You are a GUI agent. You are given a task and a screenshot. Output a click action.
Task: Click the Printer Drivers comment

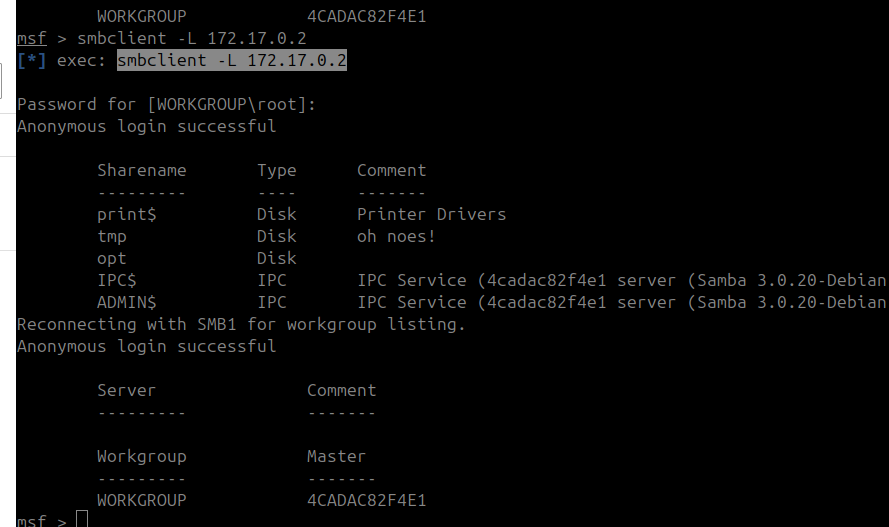point(431,214)
